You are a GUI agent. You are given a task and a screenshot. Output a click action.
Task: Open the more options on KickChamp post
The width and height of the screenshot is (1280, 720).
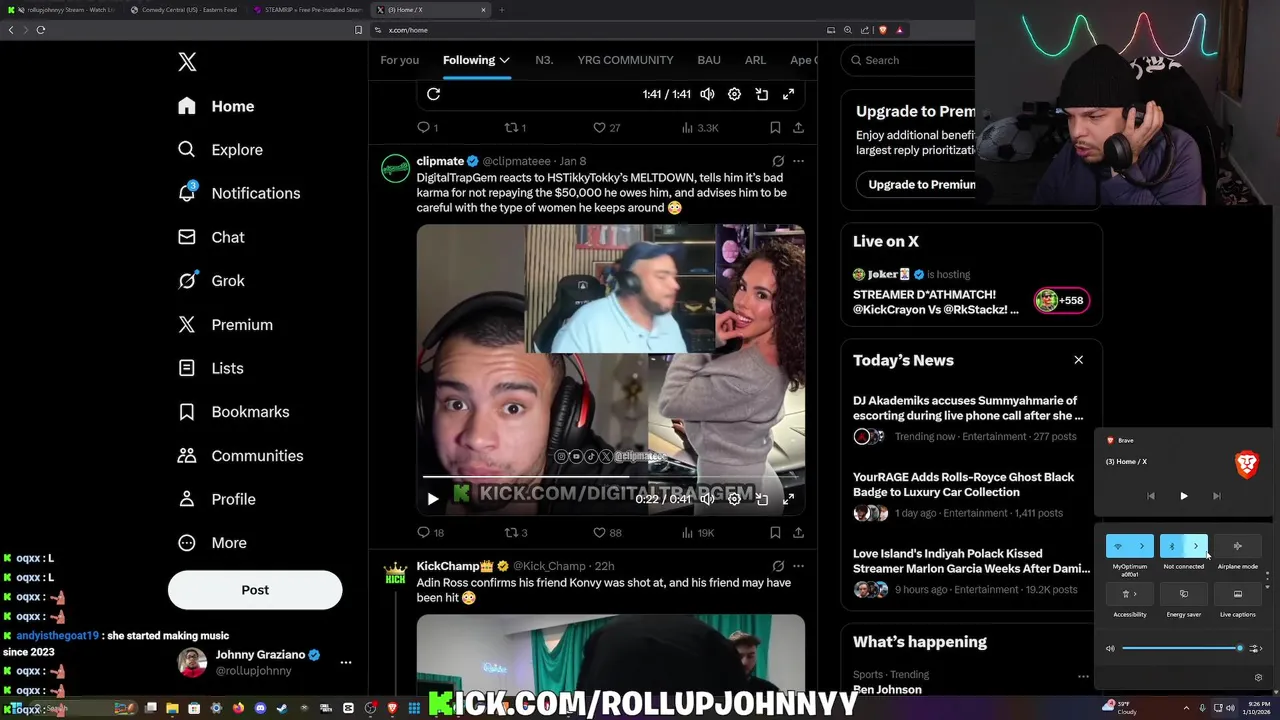798,566
